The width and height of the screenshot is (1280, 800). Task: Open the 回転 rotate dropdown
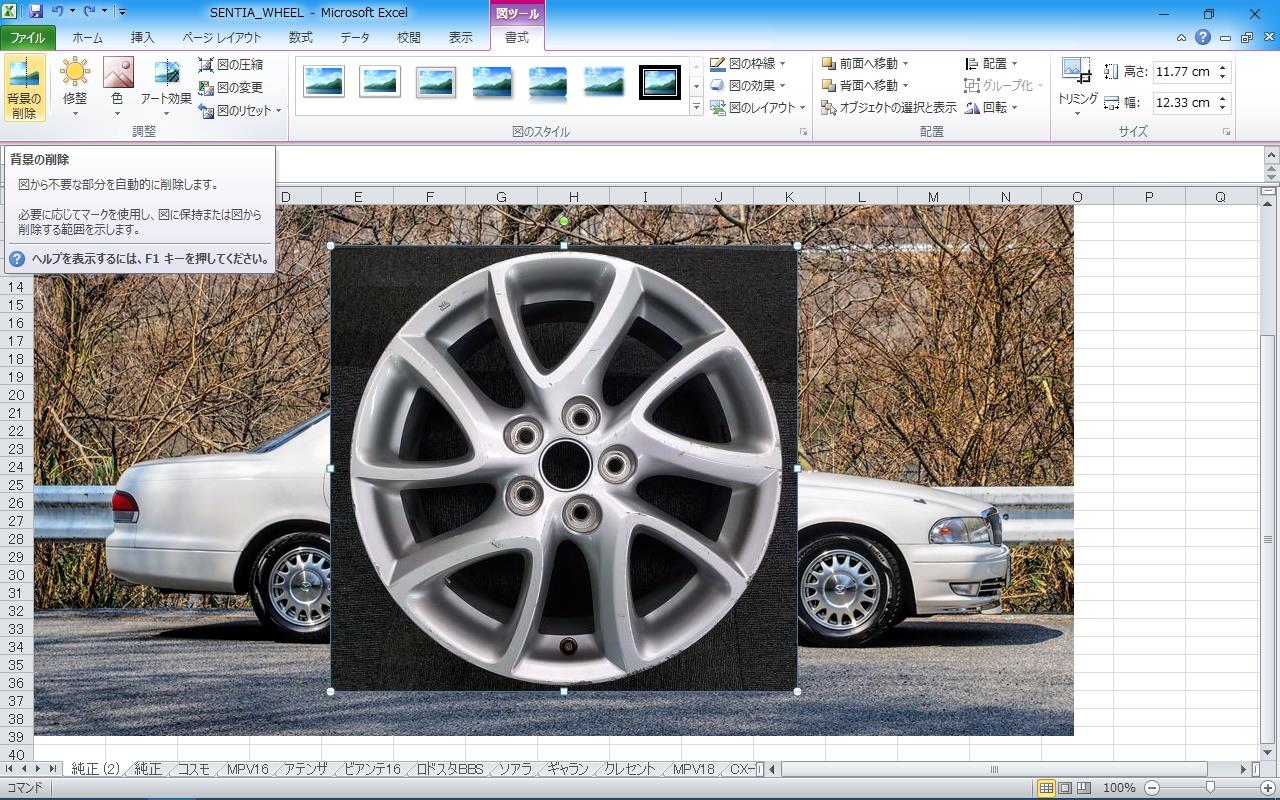click(x=991, y=107)
